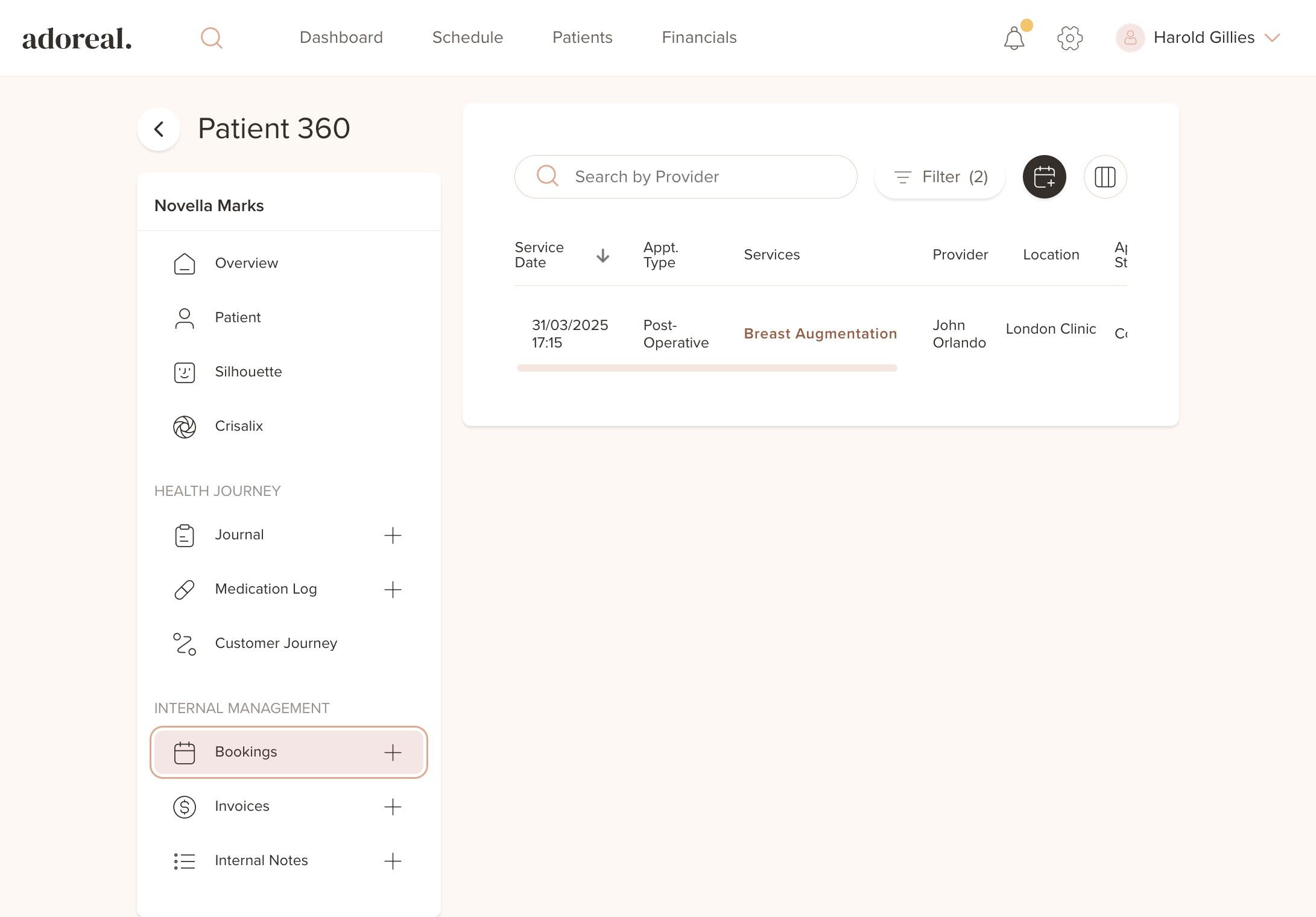This screenshot has width=1316, height=917.
Task: Open the Breast Augmentation service link
Action: pyautogui.click(x=820, y=334)
